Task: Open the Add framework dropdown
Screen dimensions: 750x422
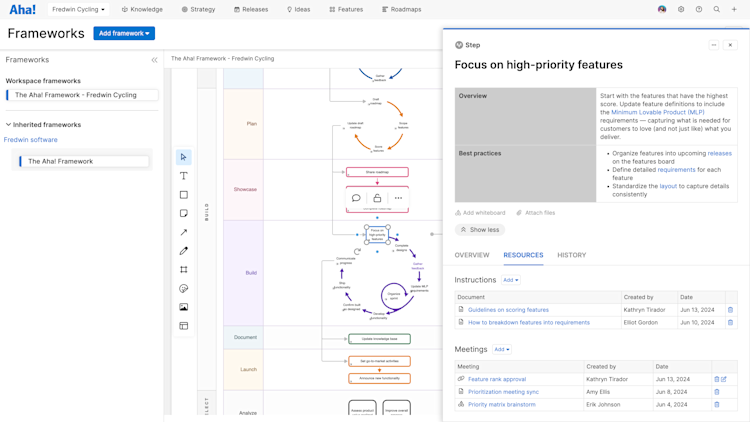Action: pos(124,33)
